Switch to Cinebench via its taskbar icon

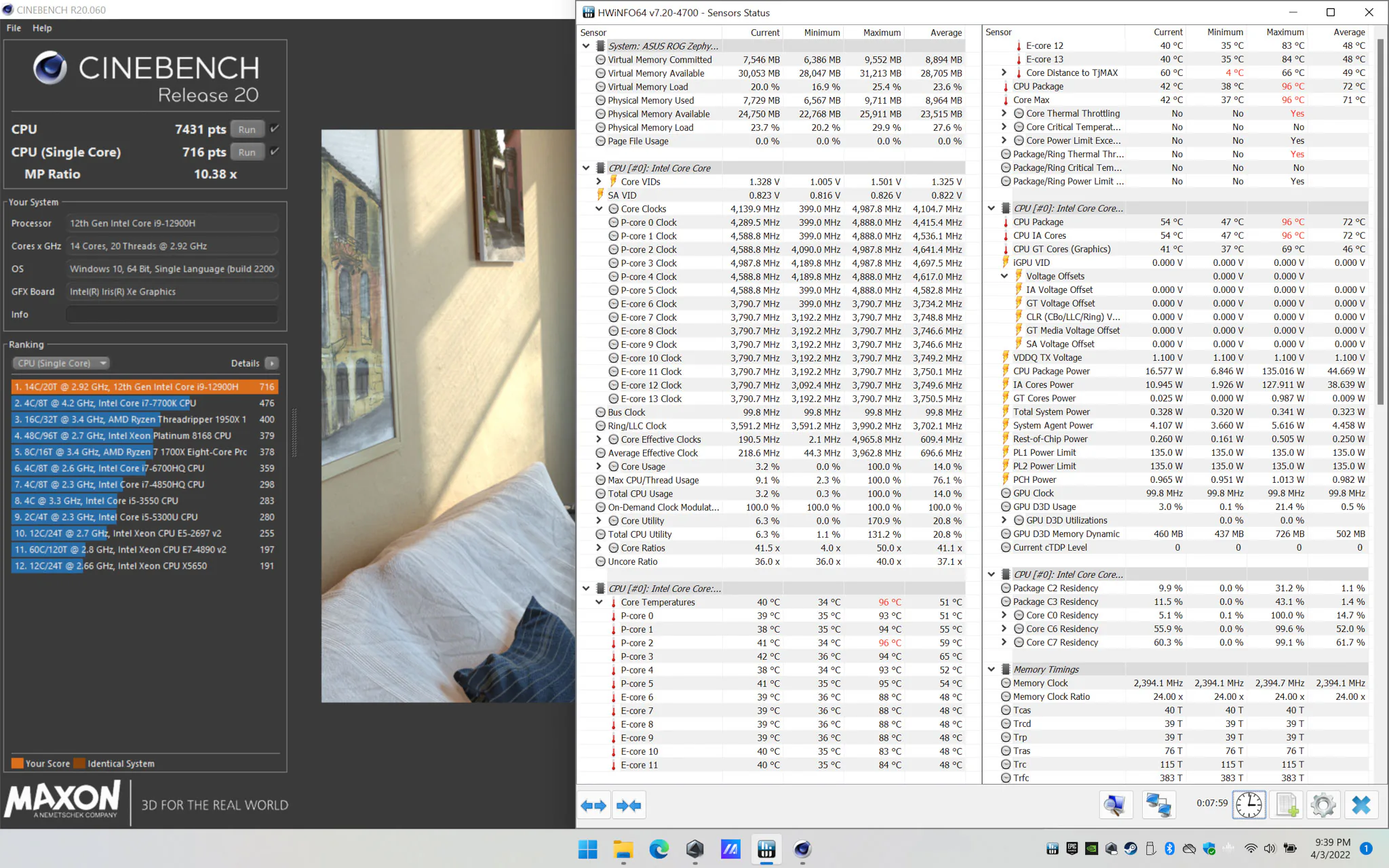[802, 848]
